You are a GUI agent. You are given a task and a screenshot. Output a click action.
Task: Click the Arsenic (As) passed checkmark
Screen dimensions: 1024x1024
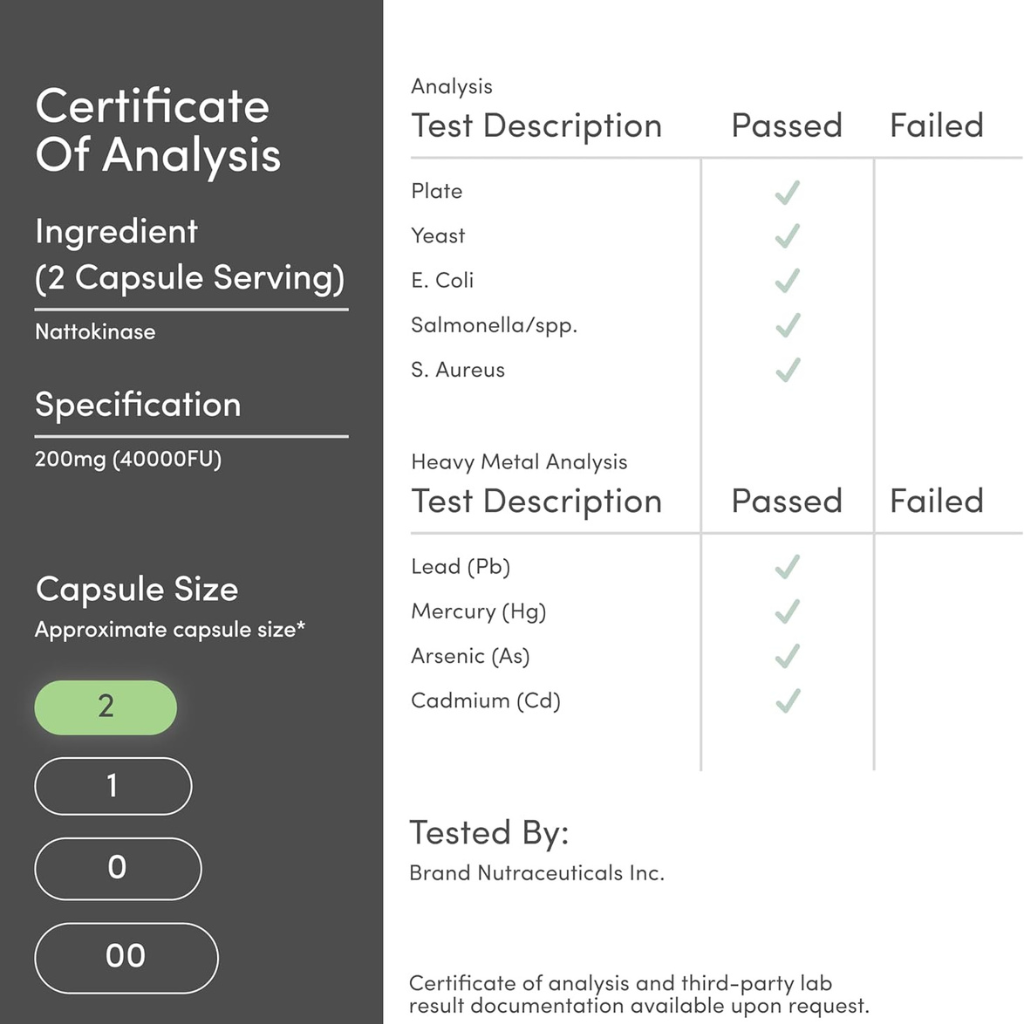tap(787, 656)
